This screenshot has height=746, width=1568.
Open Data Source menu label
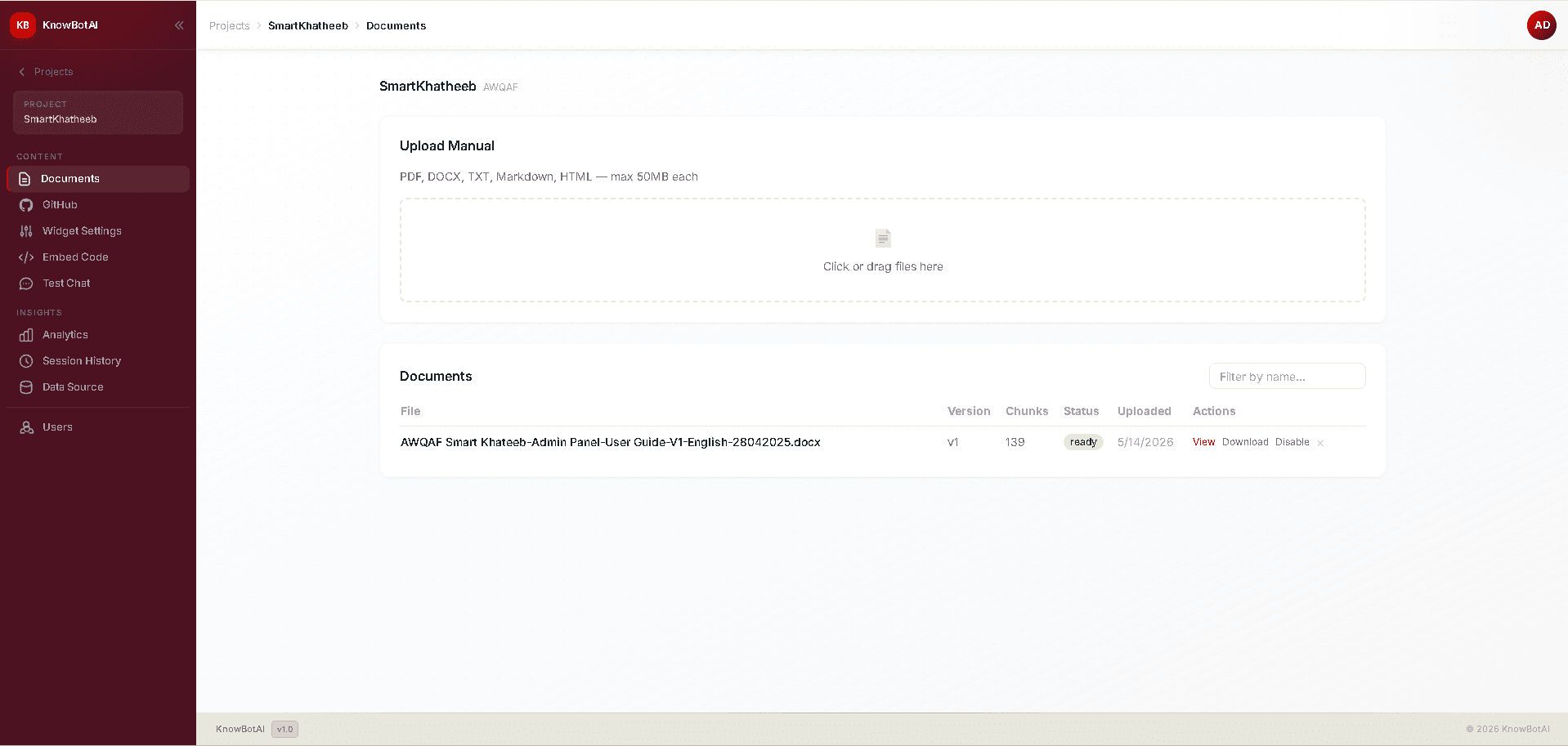[73, 387]
